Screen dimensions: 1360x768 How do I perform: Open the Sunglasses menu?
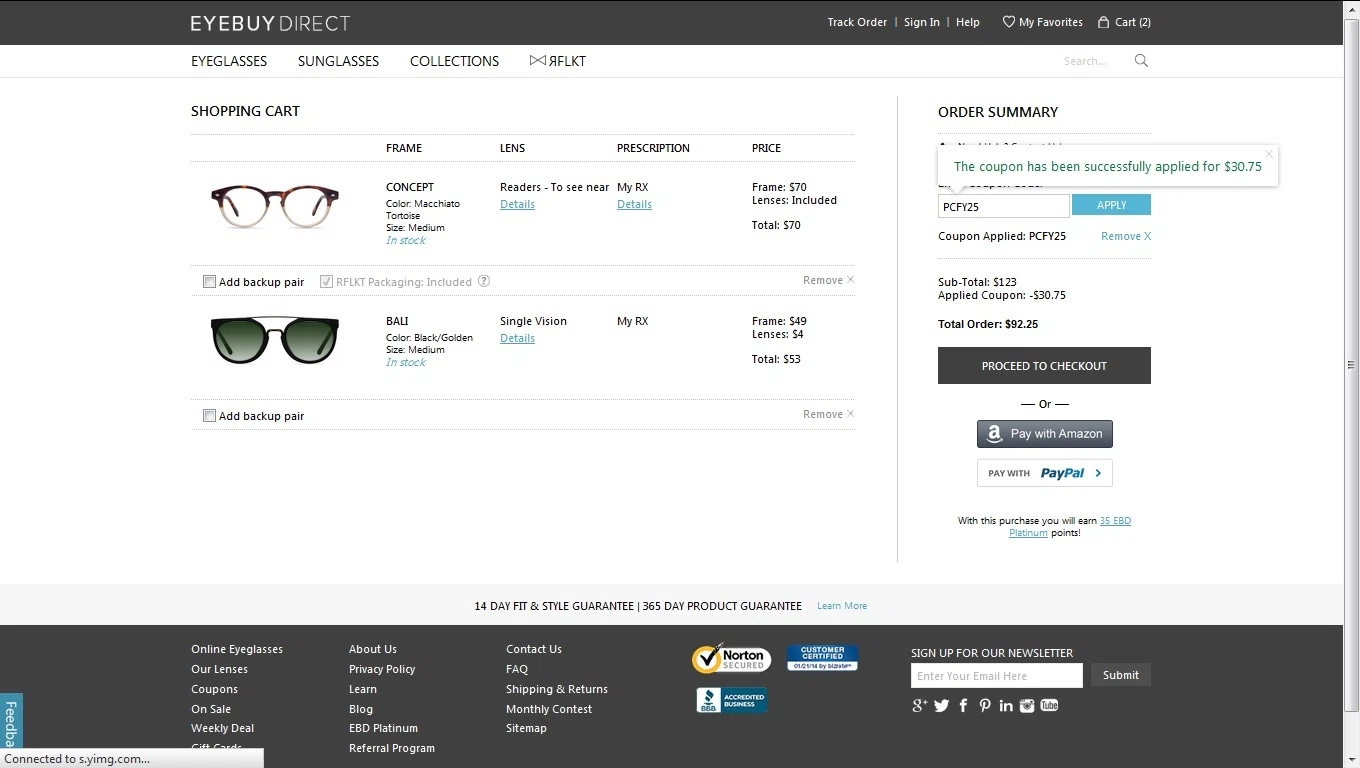pyautogui.click(x=338, y=61)
